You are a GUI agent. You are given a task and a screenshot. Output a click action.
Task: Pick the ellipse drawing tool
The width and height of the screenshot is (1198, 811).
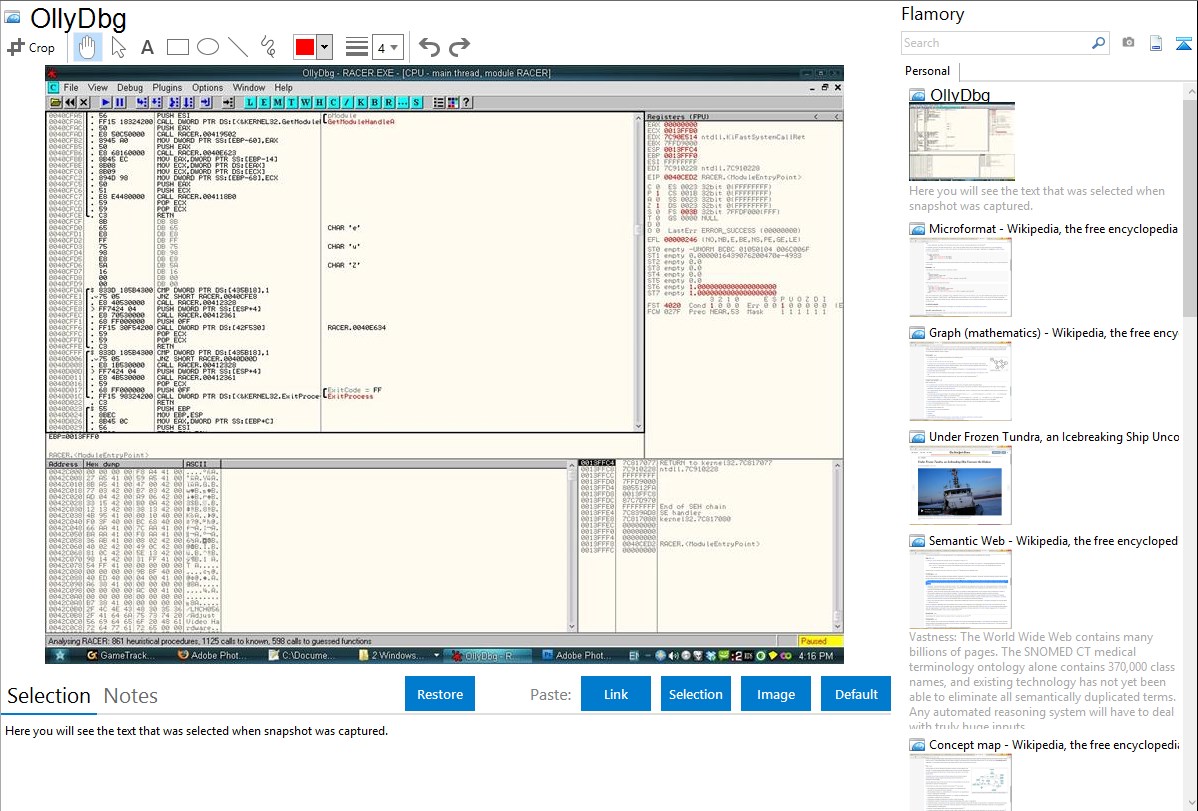click(208, 47)
